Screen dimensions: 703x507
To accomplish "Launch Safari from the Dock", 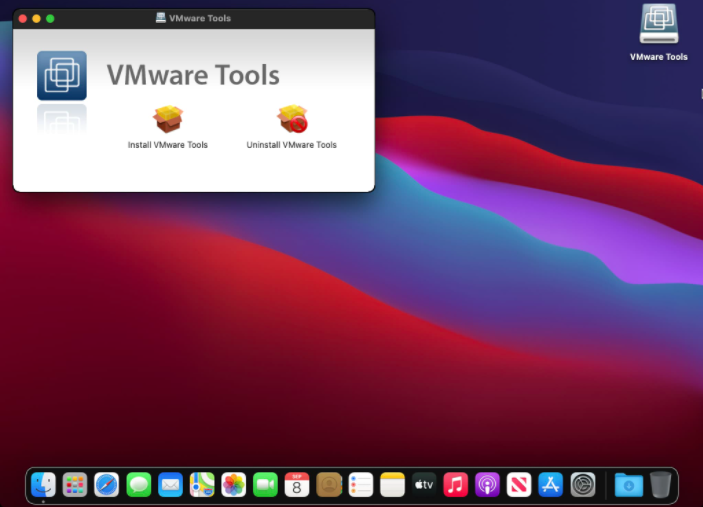I will [x=107, y=485].
